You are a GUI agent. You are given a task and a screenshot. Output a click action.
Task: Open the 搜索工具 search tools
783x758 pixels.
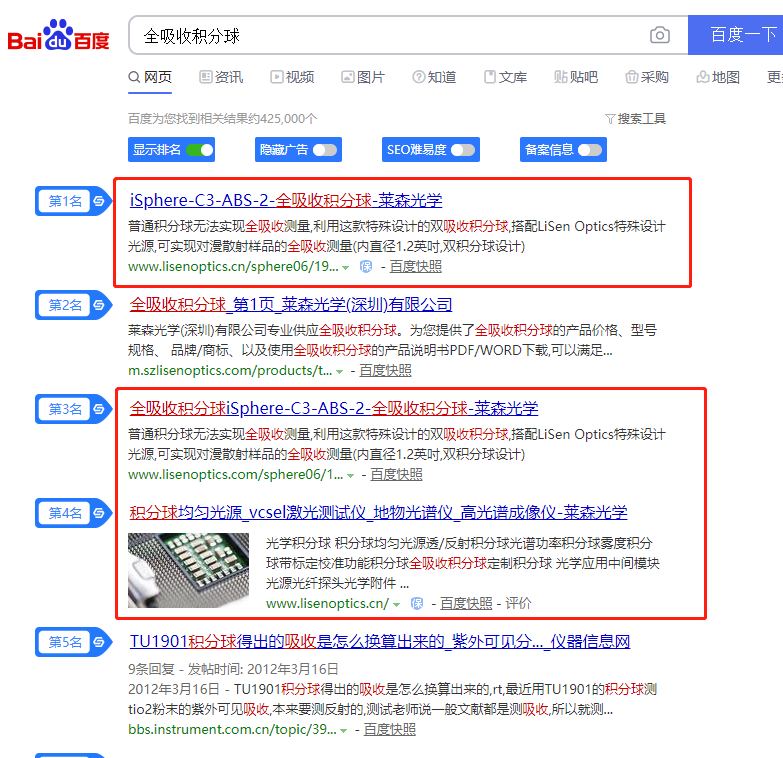tap(635, 119)
